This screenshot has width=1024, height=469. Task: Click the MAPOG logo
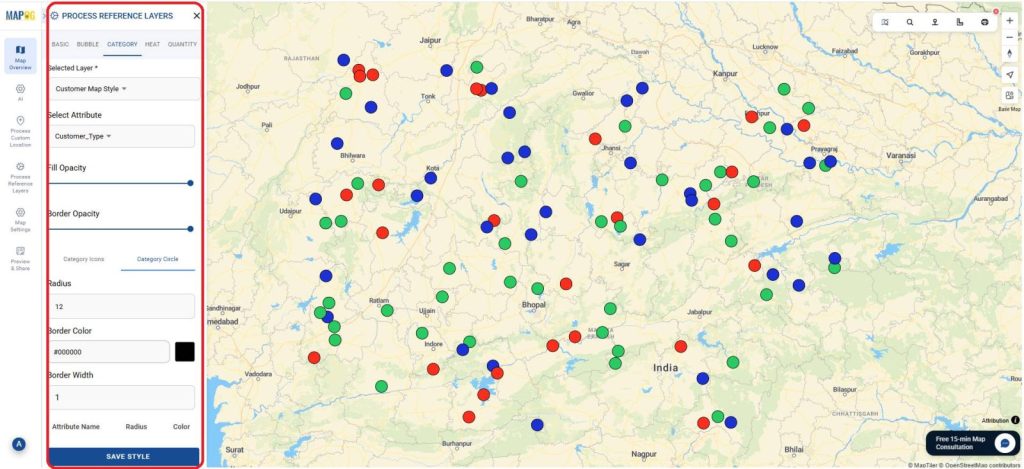coord(20,15)
